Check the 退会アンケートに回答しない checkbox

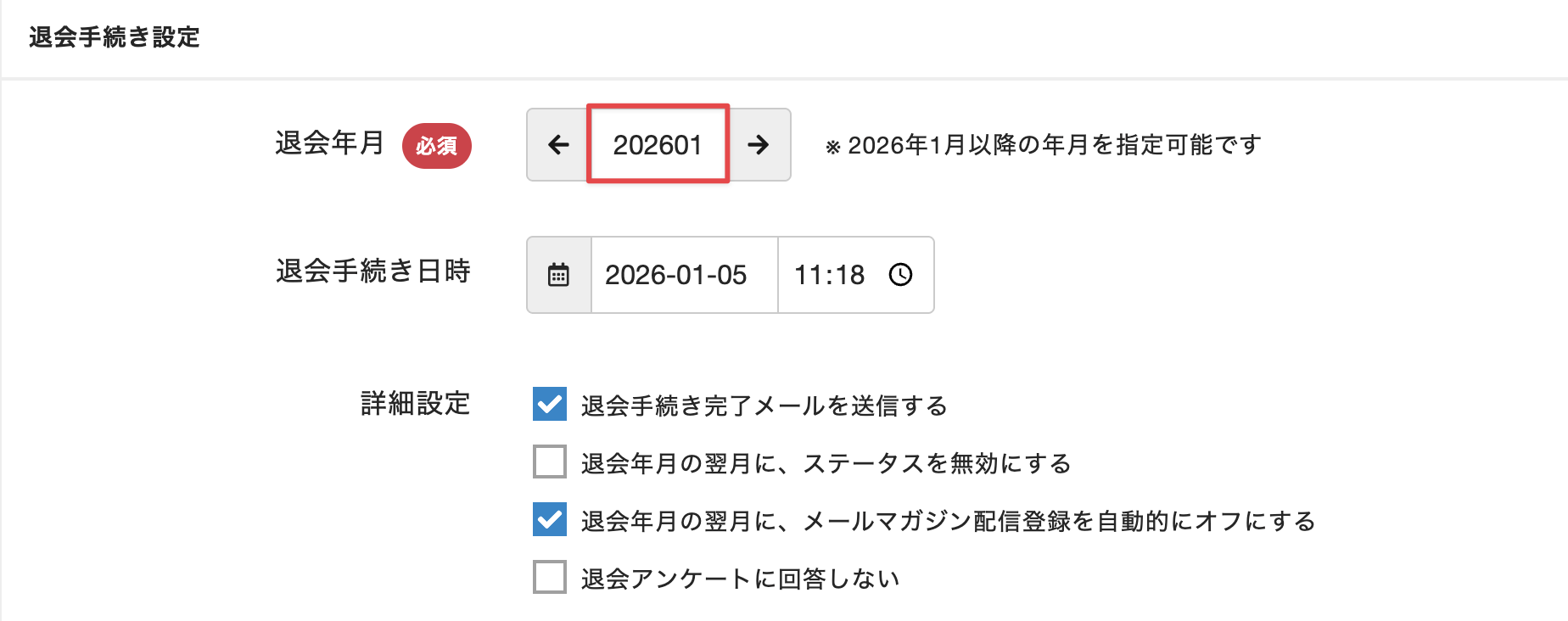(x=550, y=577)
